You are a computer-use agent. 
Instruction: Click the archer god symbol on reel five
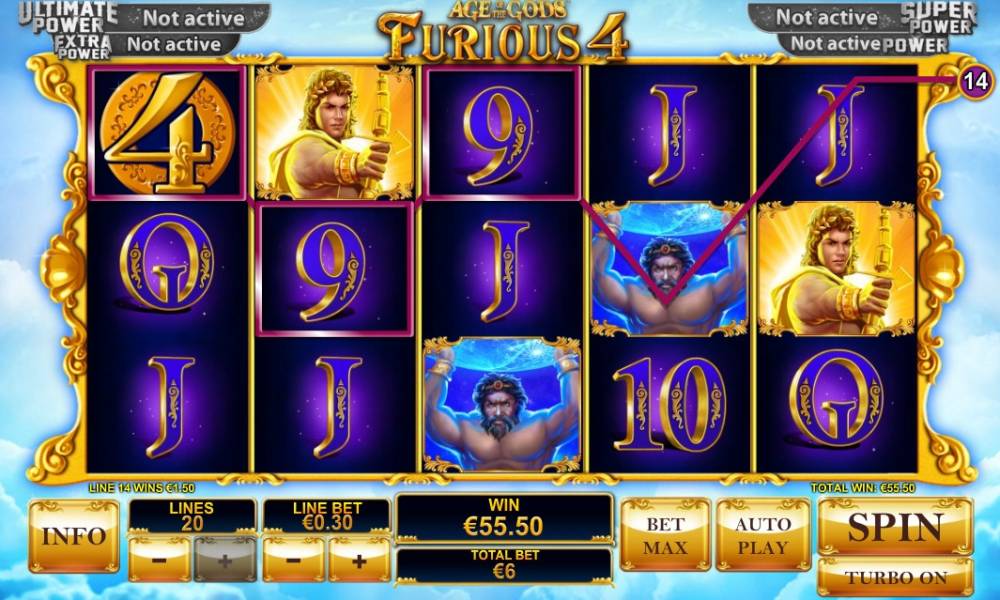pos(836,268)
